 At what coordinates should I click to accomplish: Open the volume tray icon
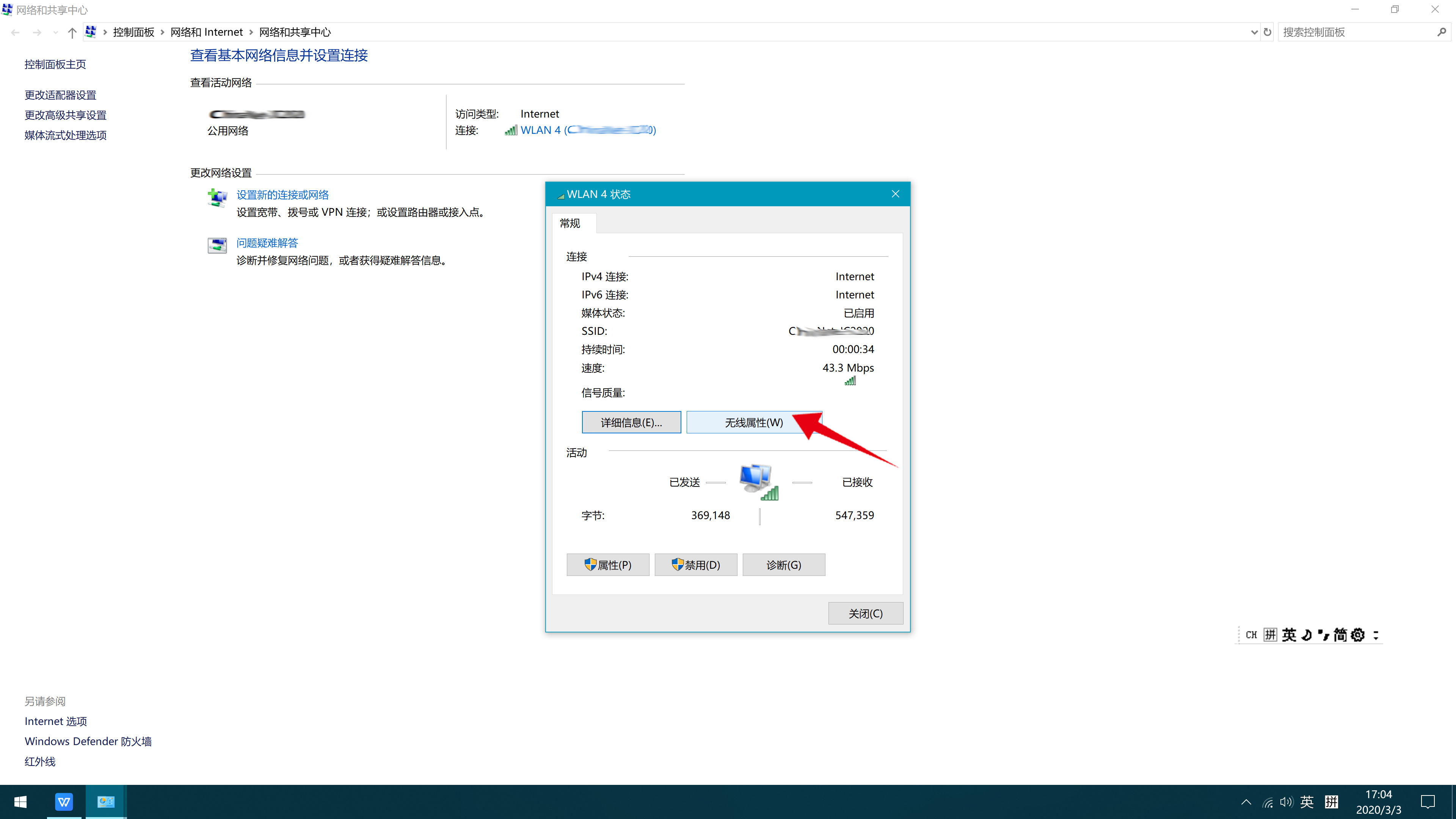click(1287, 802)
